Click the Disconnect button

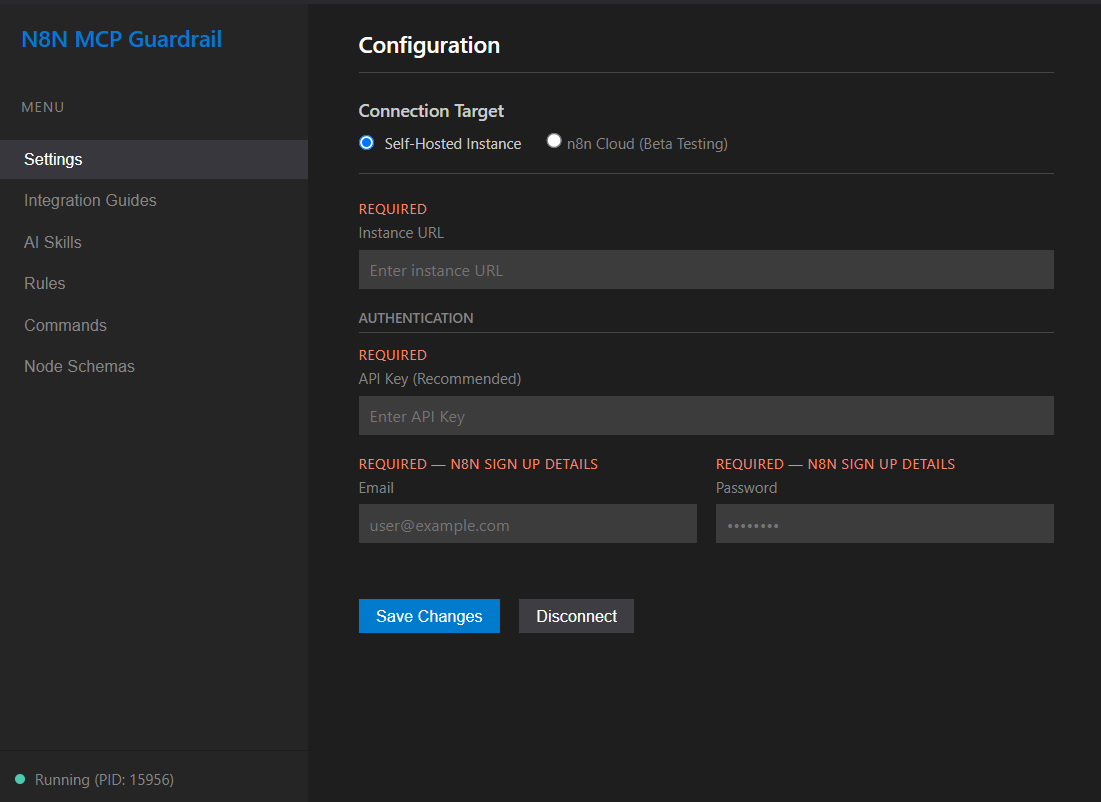click(x=576, y=616)
